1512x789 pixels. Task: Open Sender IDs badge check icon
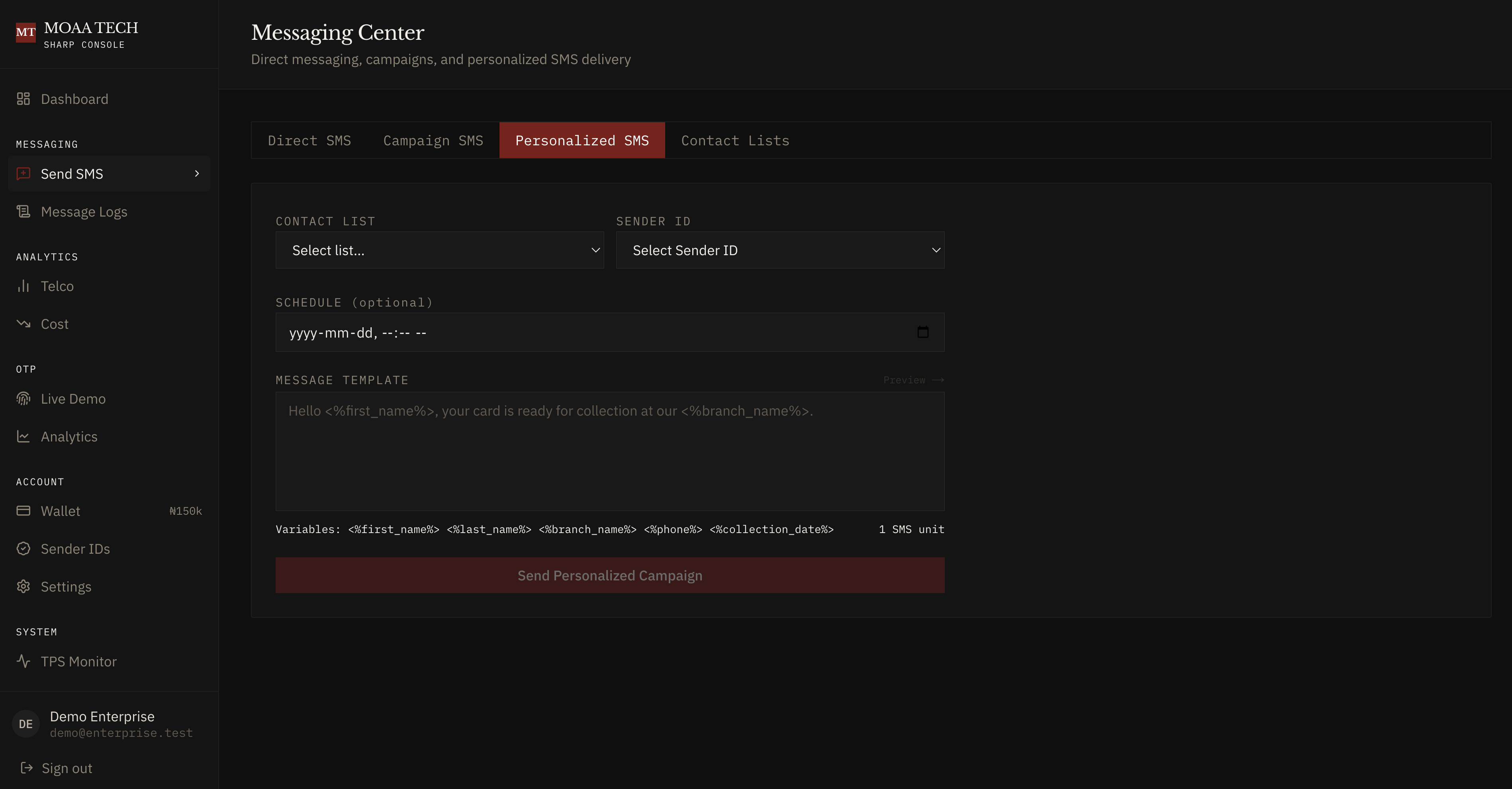point(24,549)
